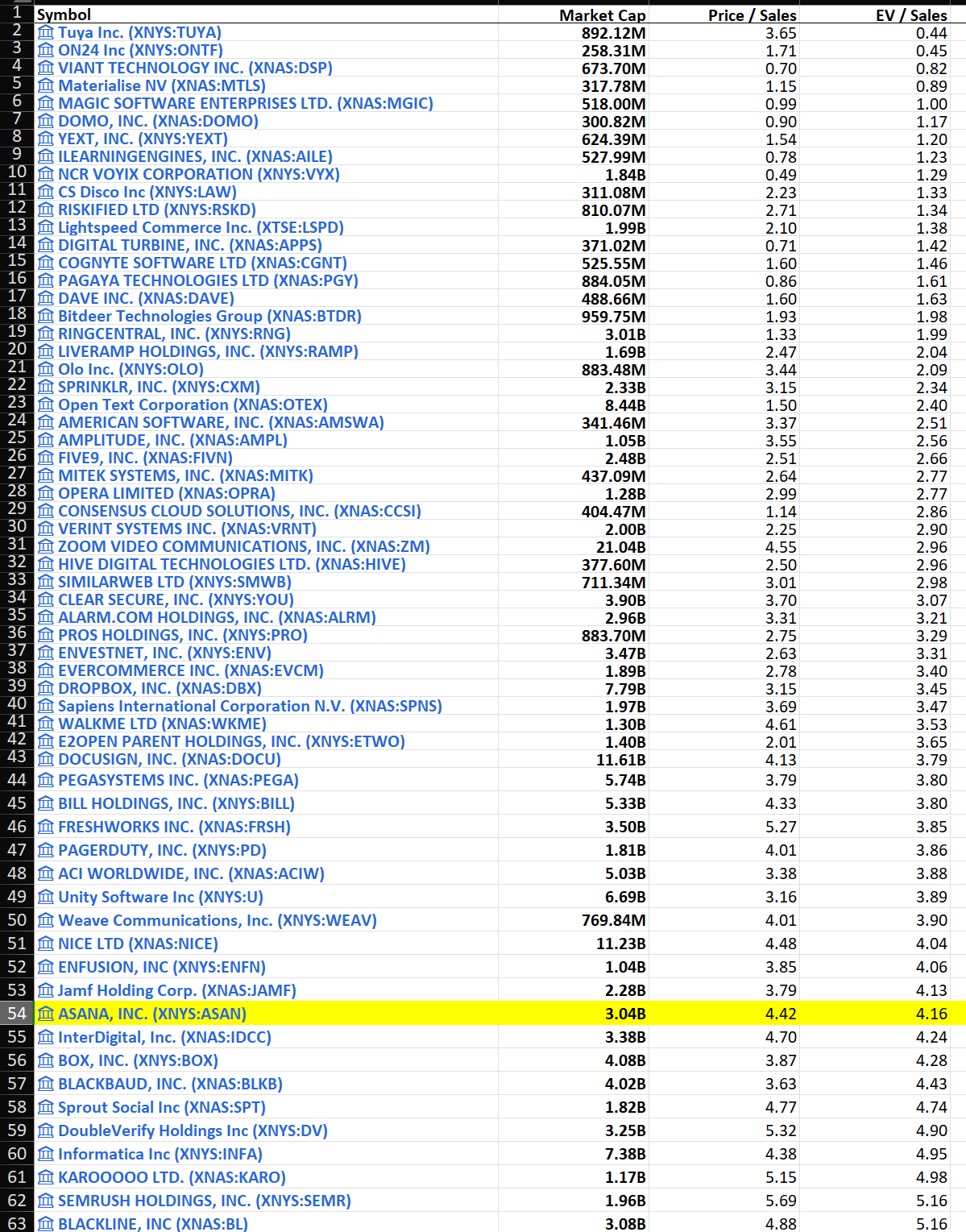Click the stock icon beside Materialise NV
Image resolution: width=966 pixels, height=1232 pixels.
46,85
